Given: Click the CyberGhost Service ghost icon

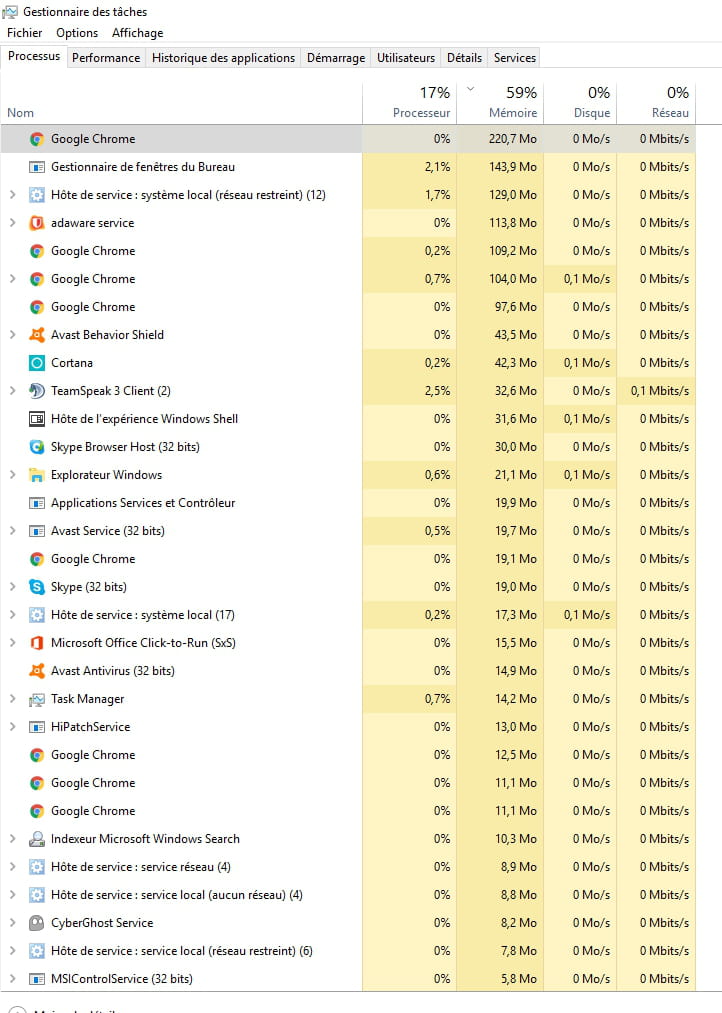Looking at the screenshot, I should (37, 923).
